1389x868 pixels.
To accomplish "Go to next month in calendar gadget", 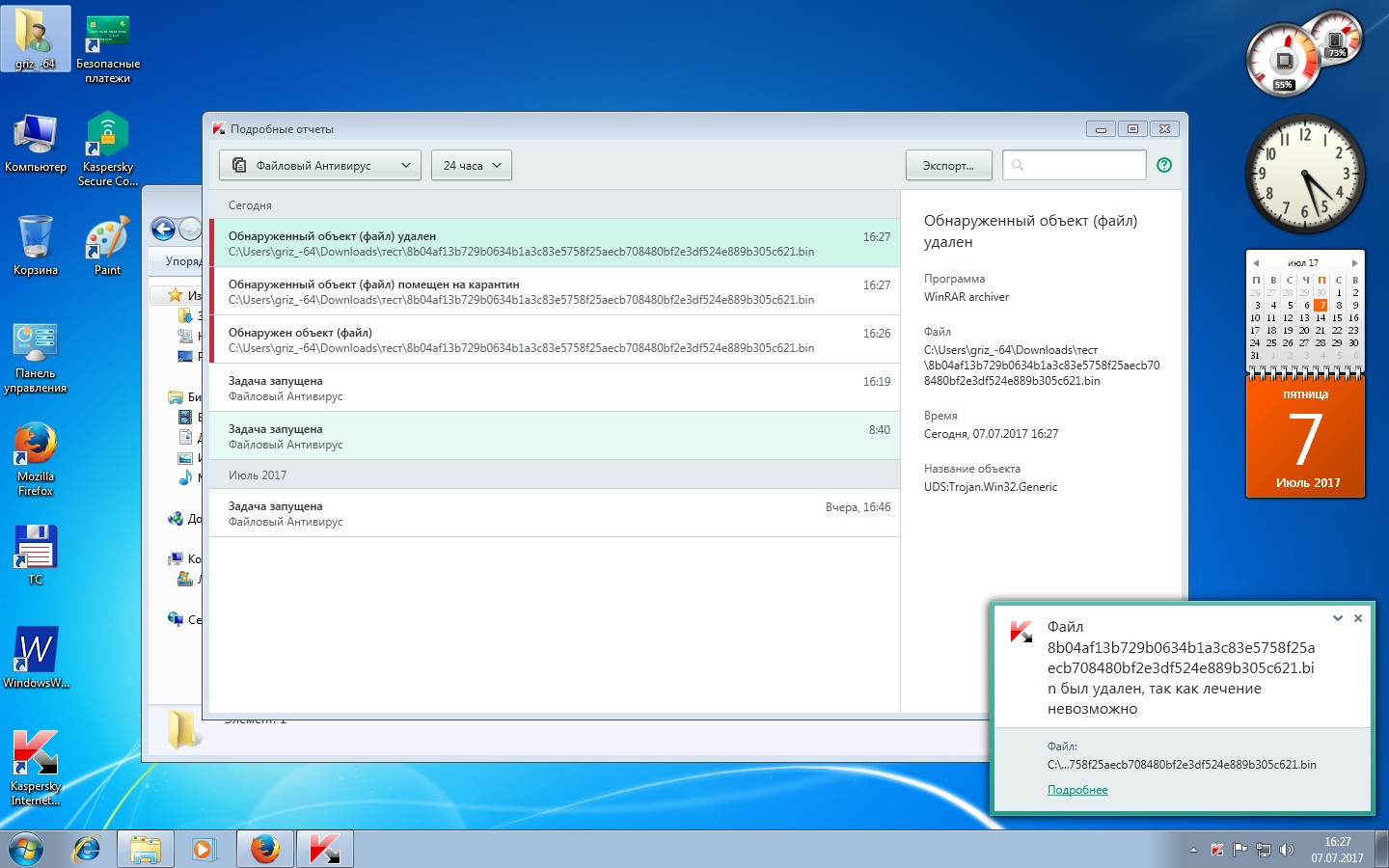I will click(x=1354, y=262).
